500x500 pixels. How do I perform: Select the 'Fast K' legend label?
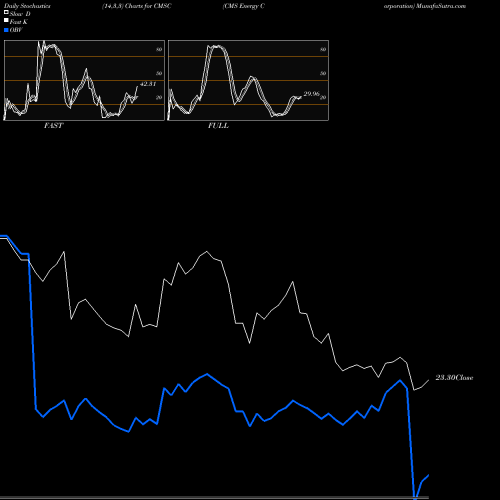[19, 22]
